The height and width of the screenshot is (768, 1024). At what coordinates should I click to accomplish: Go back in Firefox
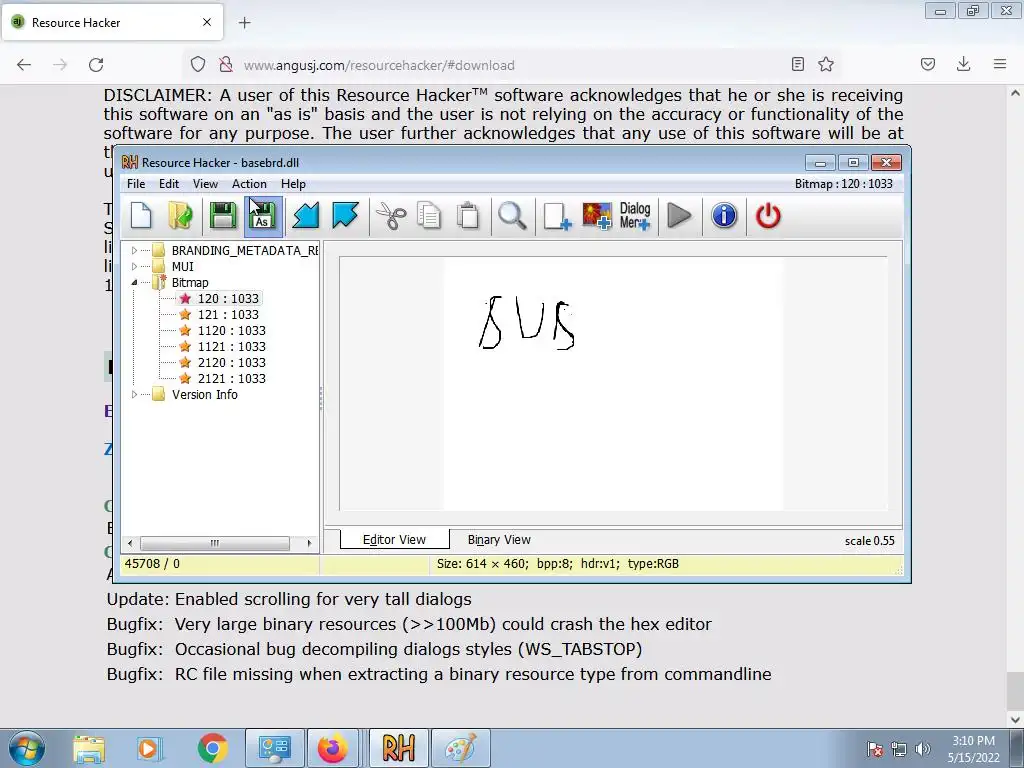[x=24, y=65]
